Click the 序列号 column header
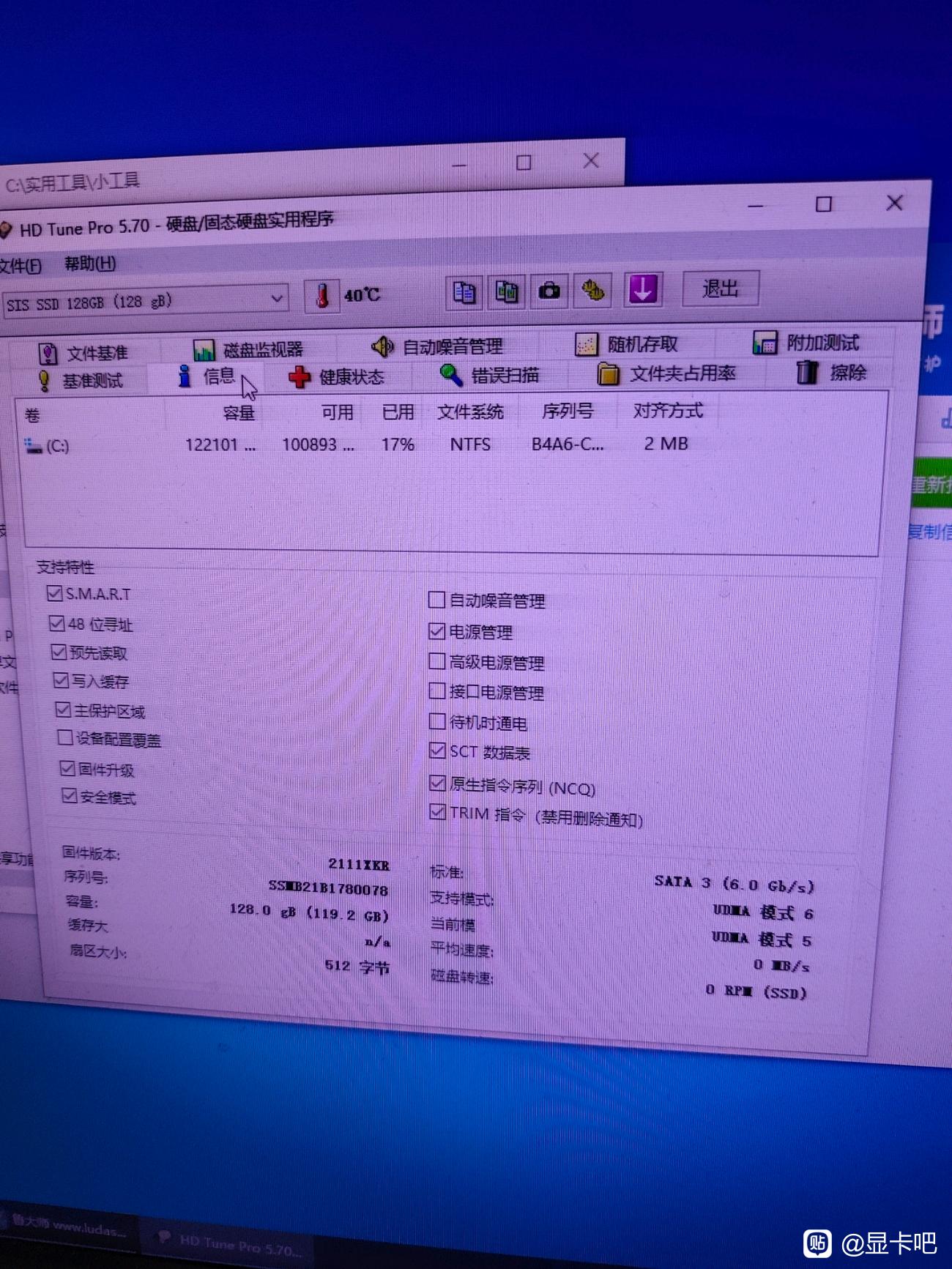The height and width of the screenshot is (1269, 952). [x=568, y=411]
